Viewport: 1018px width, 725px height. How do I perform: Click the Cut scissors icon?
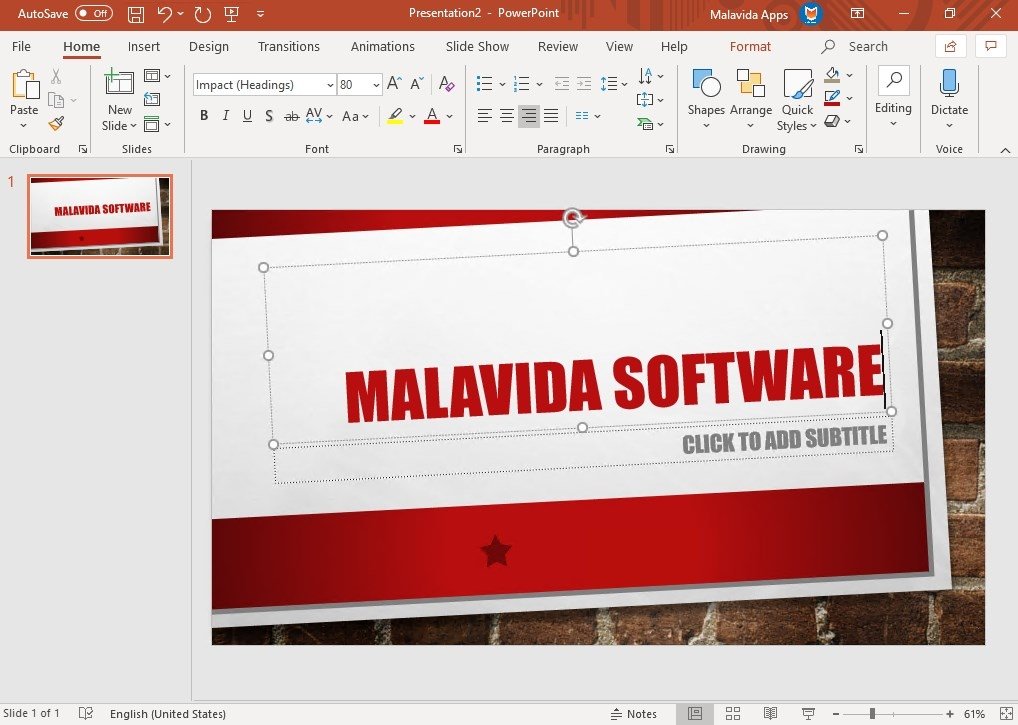click(56, 77)
